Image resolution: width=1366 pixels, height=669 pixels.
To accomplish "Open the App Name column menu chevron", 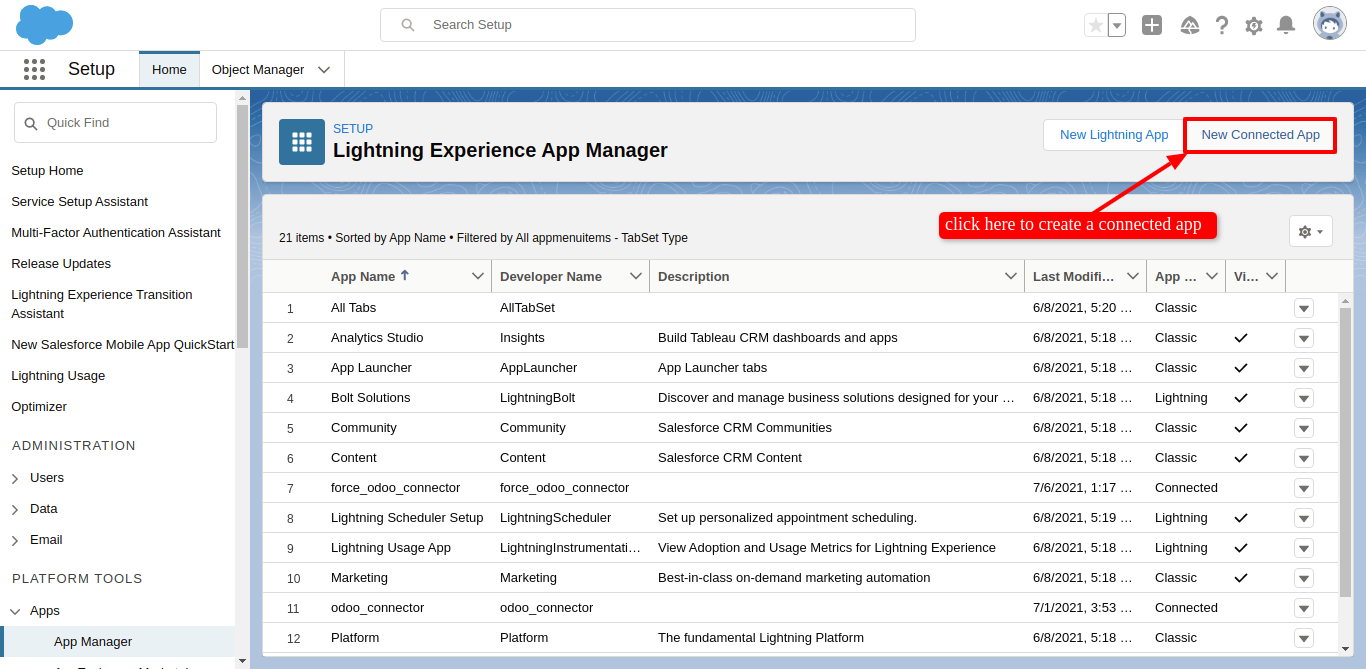I will pyautogui.click(x=477, y=276).
